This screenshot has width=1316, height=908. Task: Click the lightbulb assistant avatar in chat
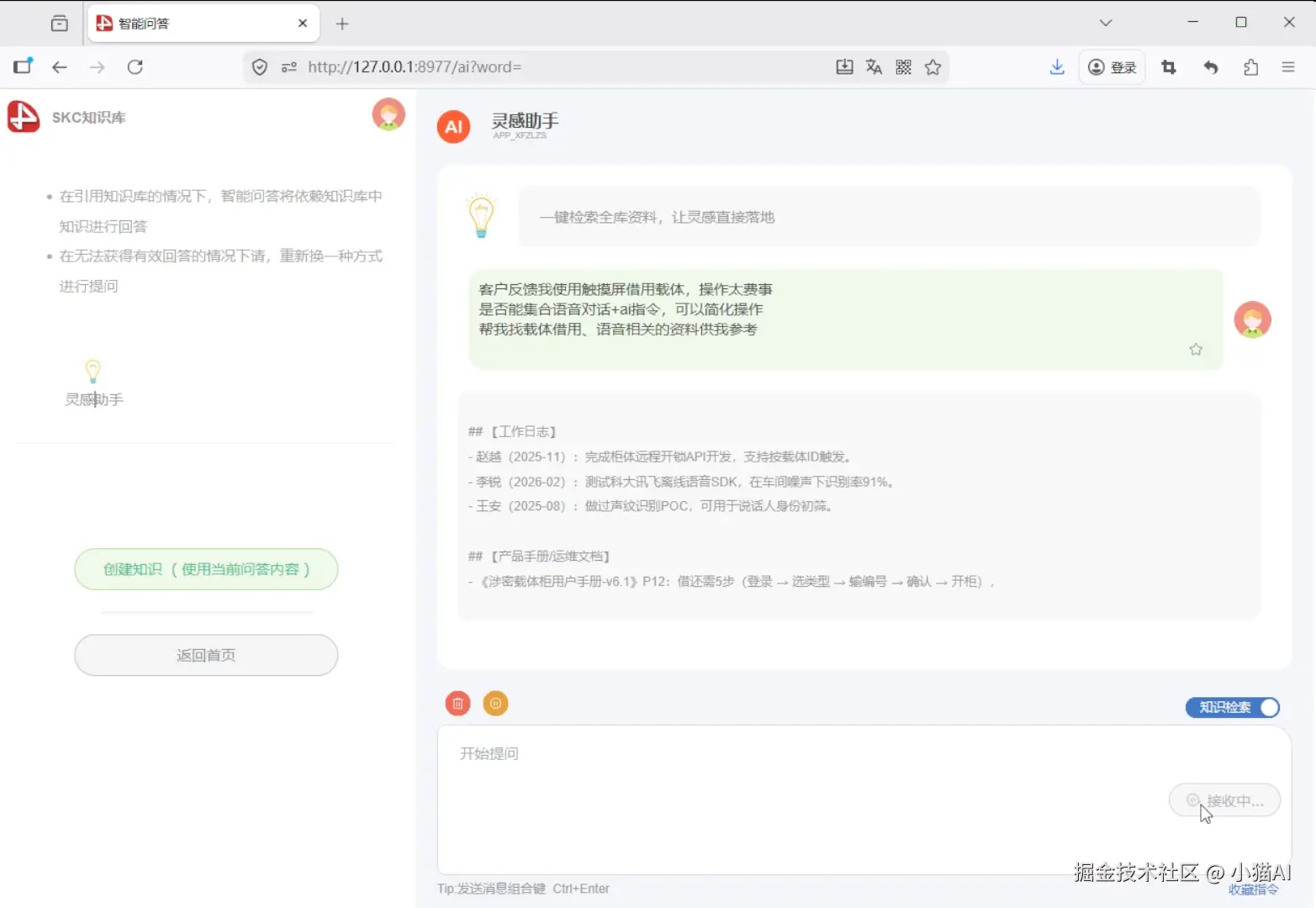click(480, 214)
